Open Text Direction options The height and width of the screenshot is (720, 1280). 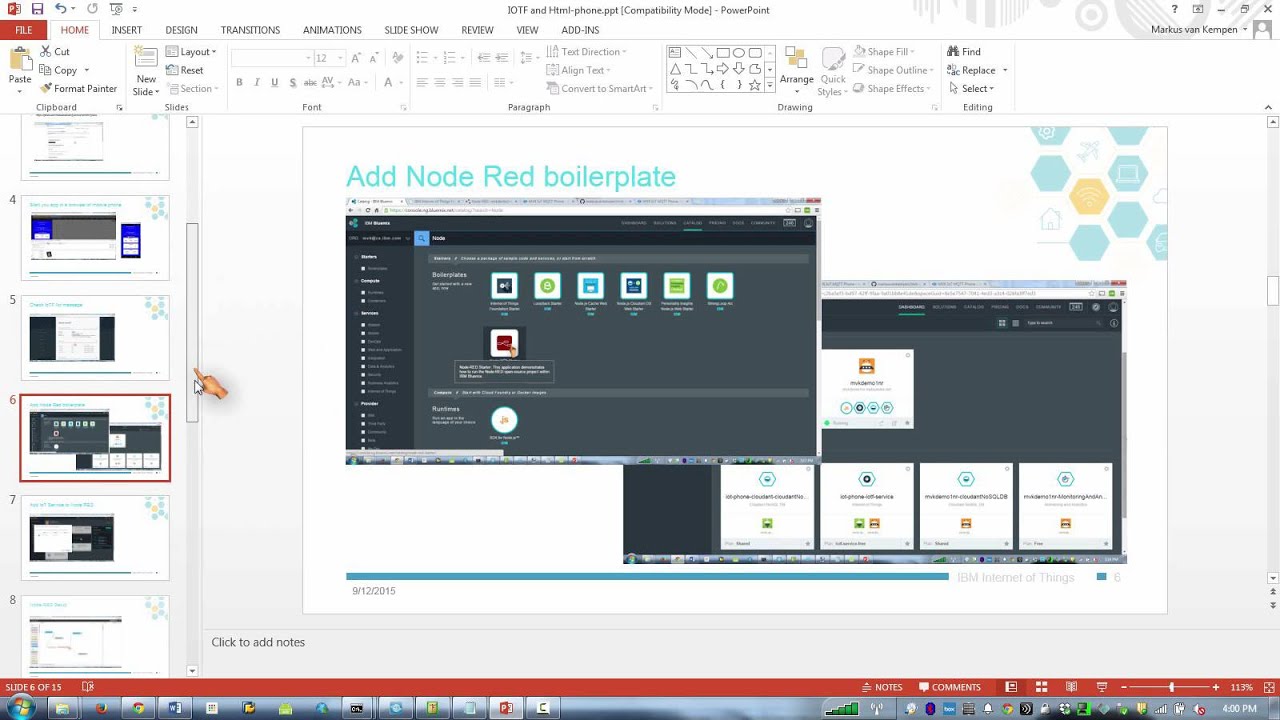(x=587, y=51)
